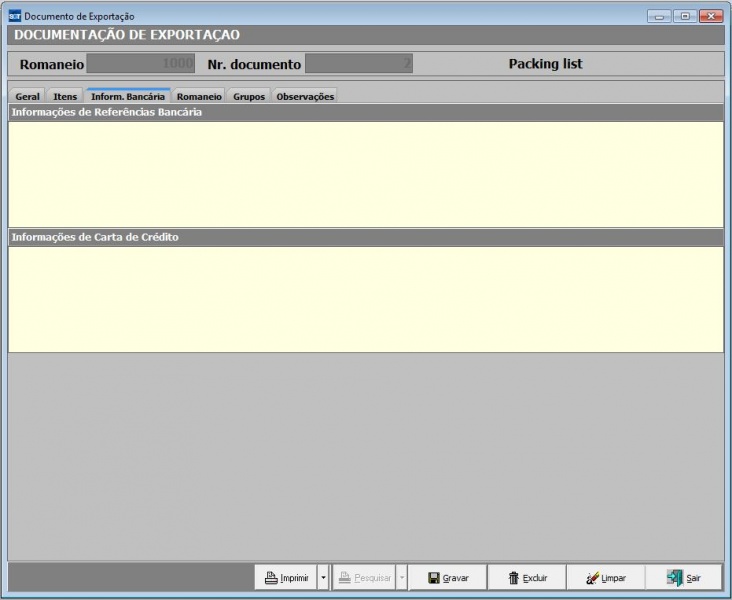Clear the form with Limpar

click(x=606, y=578)
